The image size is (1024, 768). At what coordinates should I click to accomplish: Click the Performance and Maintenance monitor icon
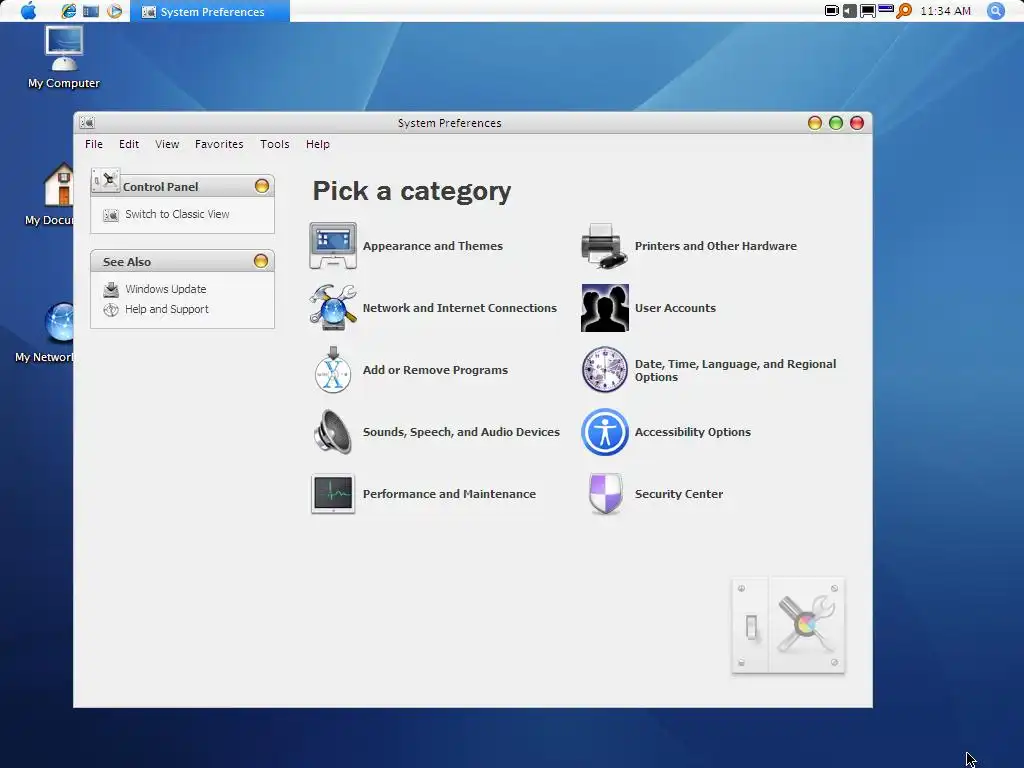tap(333, 494)
